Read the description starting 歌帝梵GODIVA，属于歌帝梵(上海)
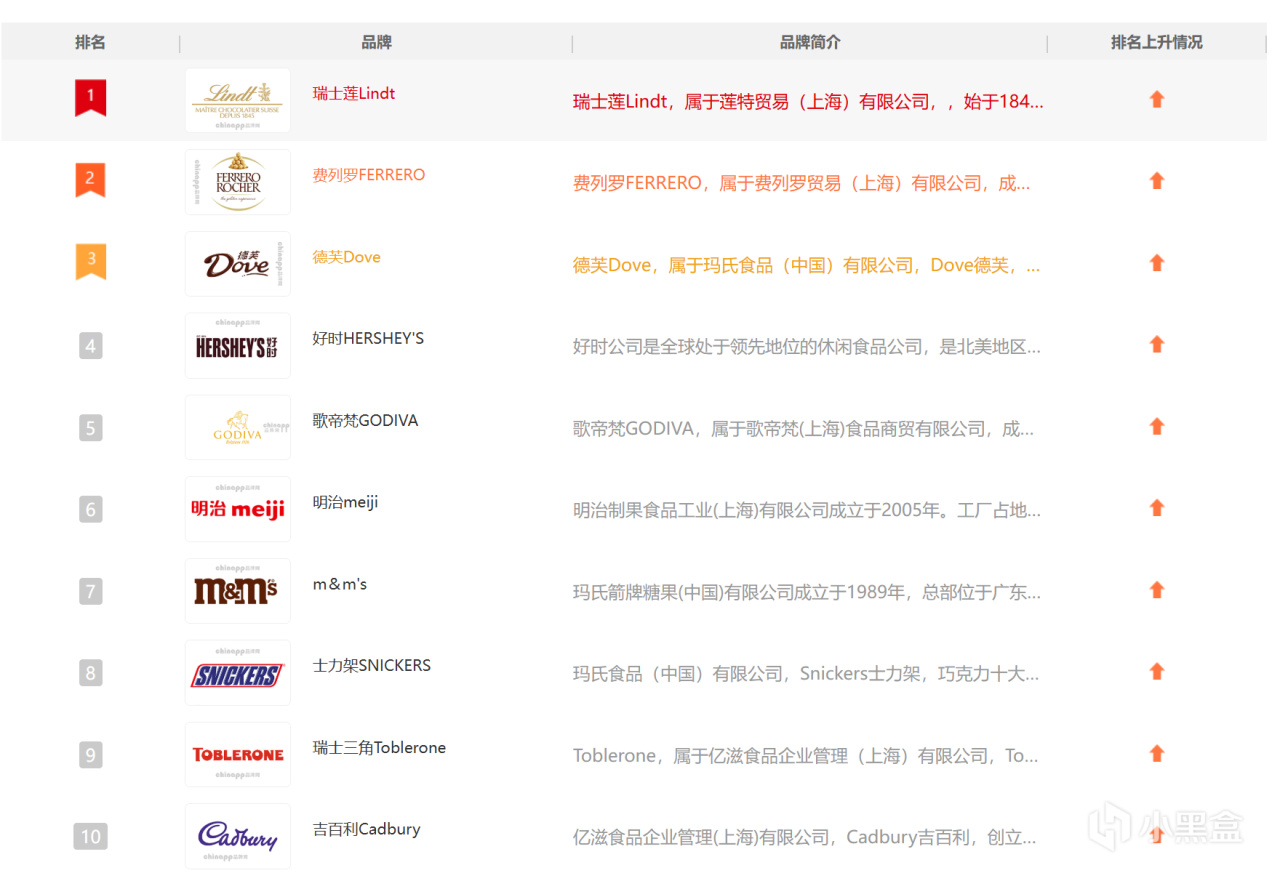Screen dimensions: 1280x873 (x=803, y=429)
